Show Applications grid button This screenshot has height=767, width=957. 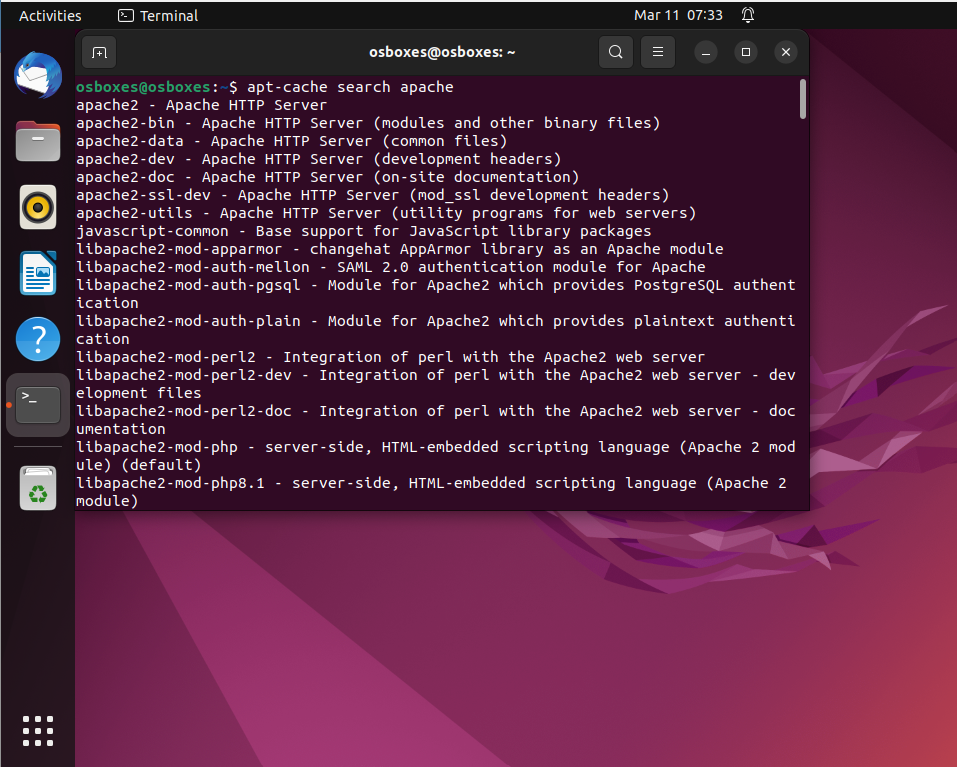click(38, 731)
